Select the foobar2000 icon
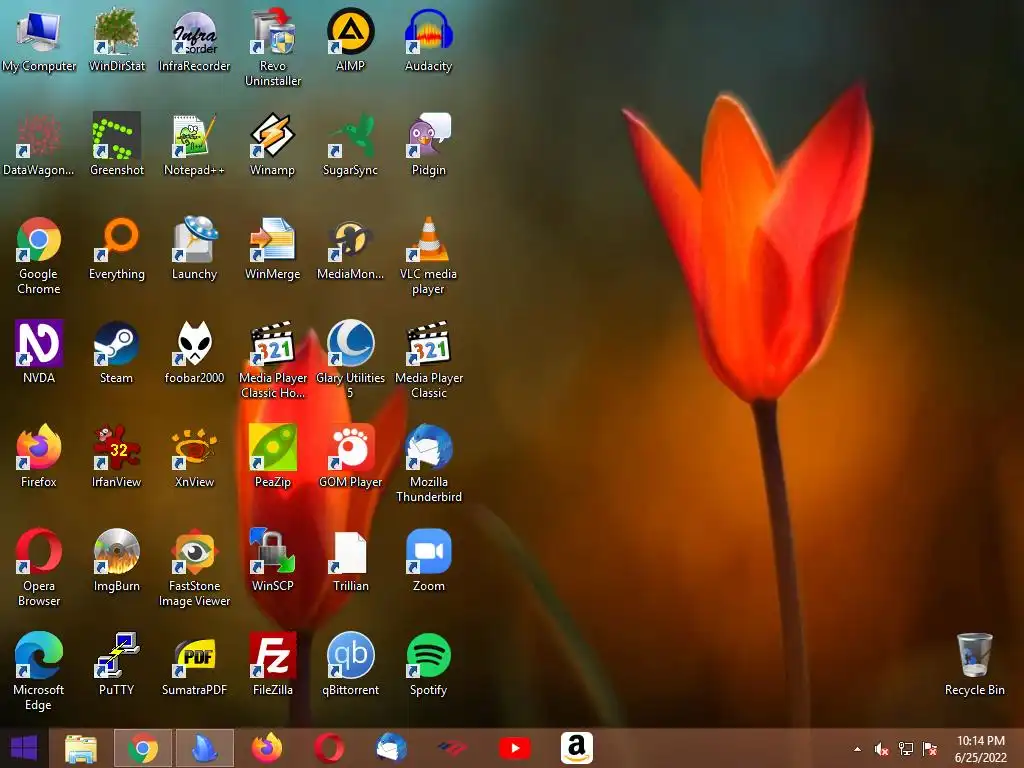 pyautogui.click(x=195, y=353)
